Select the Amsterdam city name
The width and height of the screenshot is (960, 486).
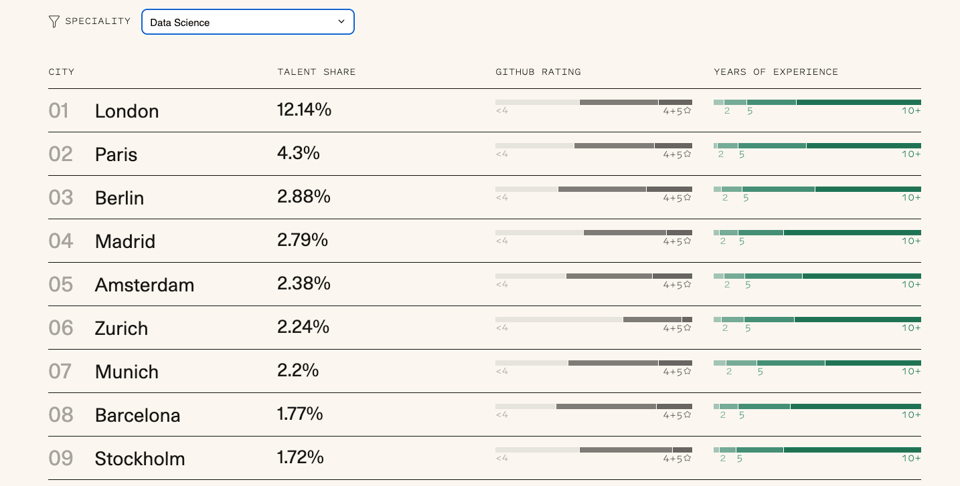pos(144,285)
